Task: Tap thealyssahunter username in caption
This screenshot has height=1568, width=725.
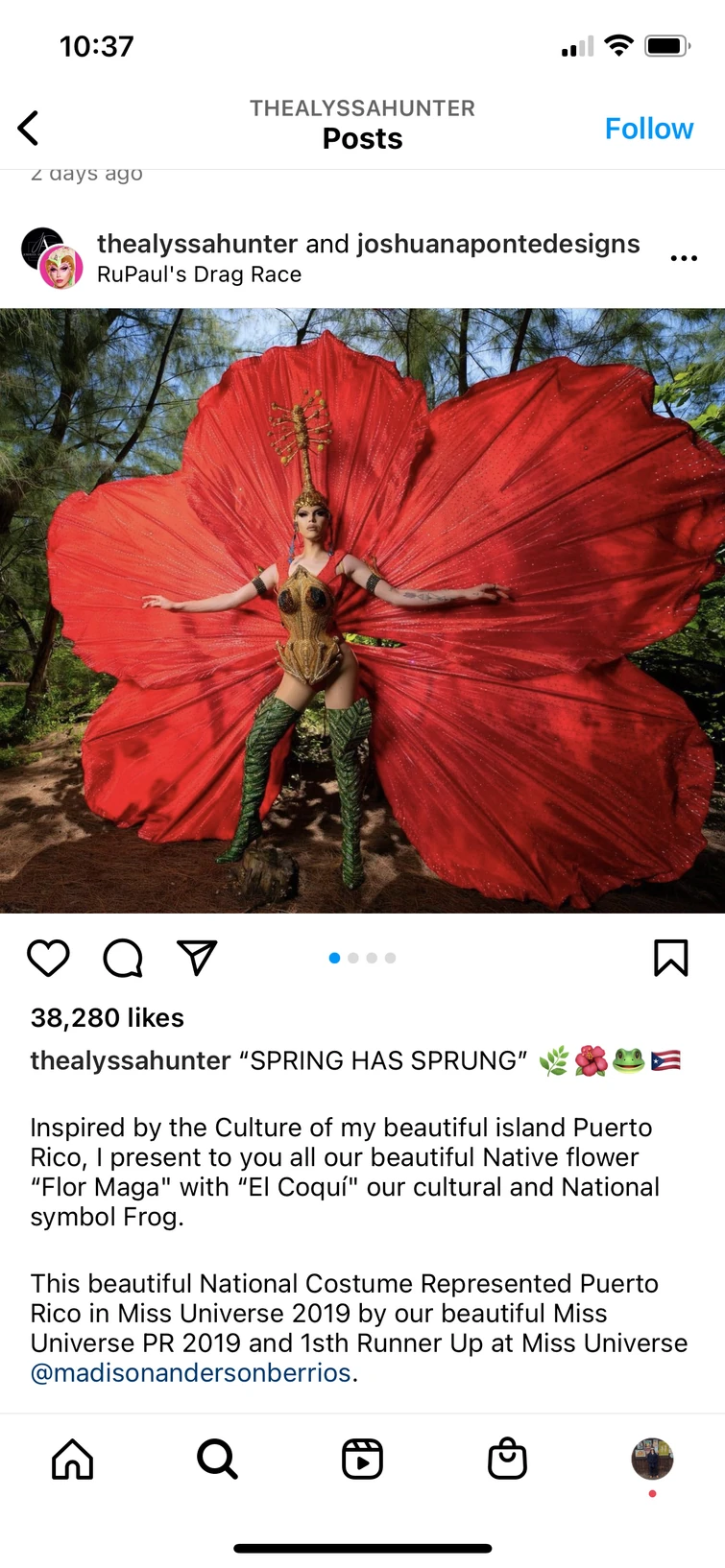Action: coord(131,1061)
